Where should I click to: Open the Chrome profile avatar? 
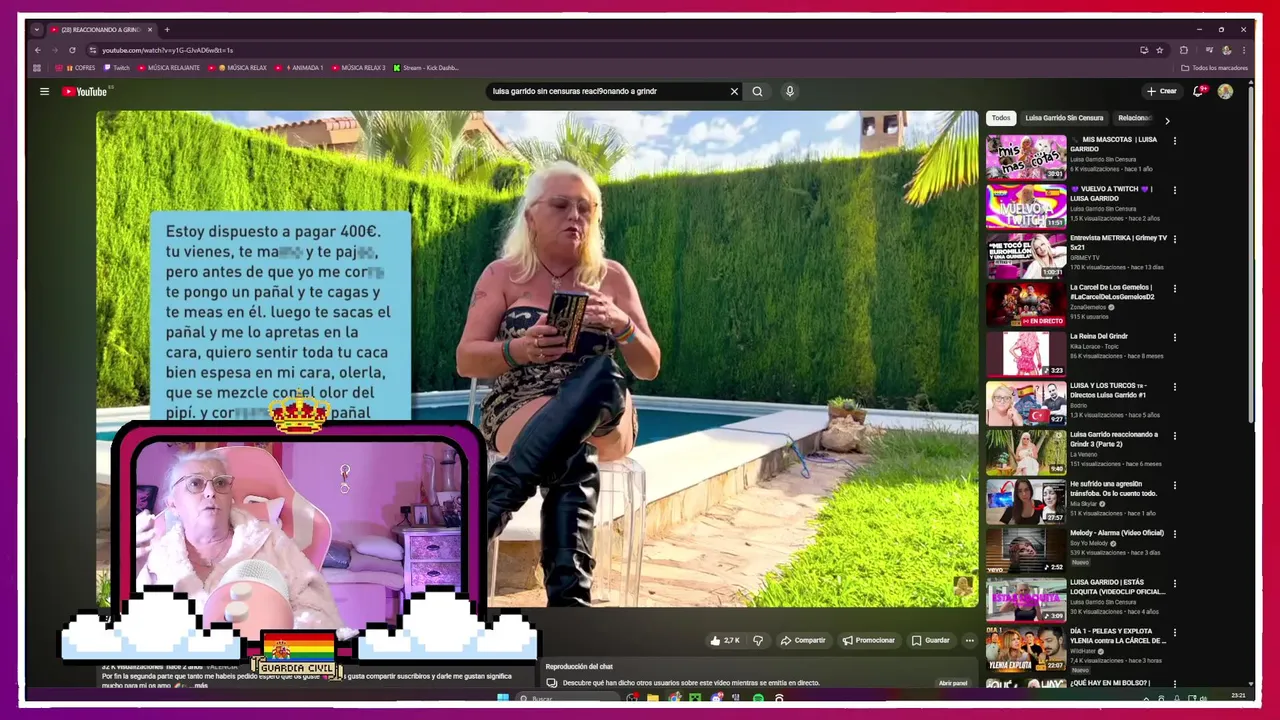pyautogui.click(x=1226, y=50)
